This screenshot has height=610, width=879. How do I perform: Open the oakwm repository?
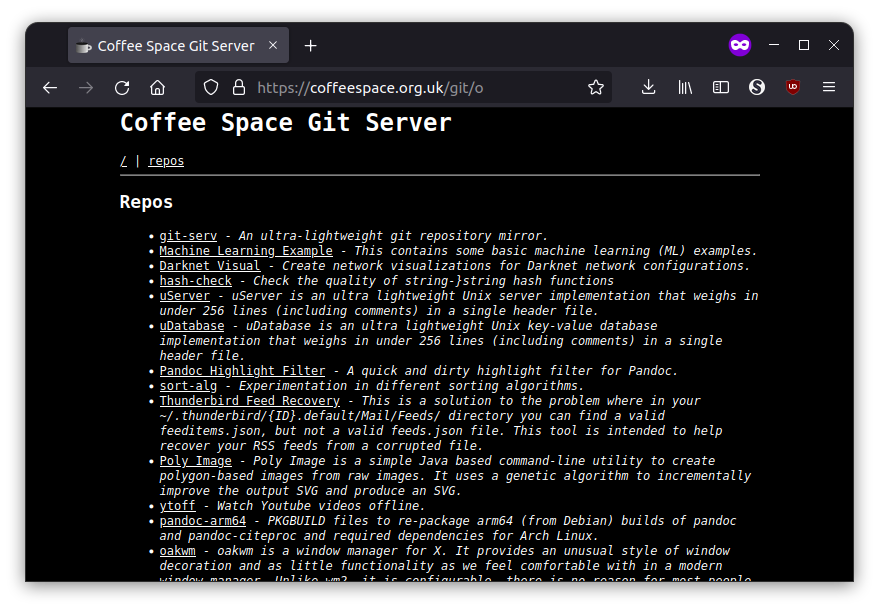point(177,551)
